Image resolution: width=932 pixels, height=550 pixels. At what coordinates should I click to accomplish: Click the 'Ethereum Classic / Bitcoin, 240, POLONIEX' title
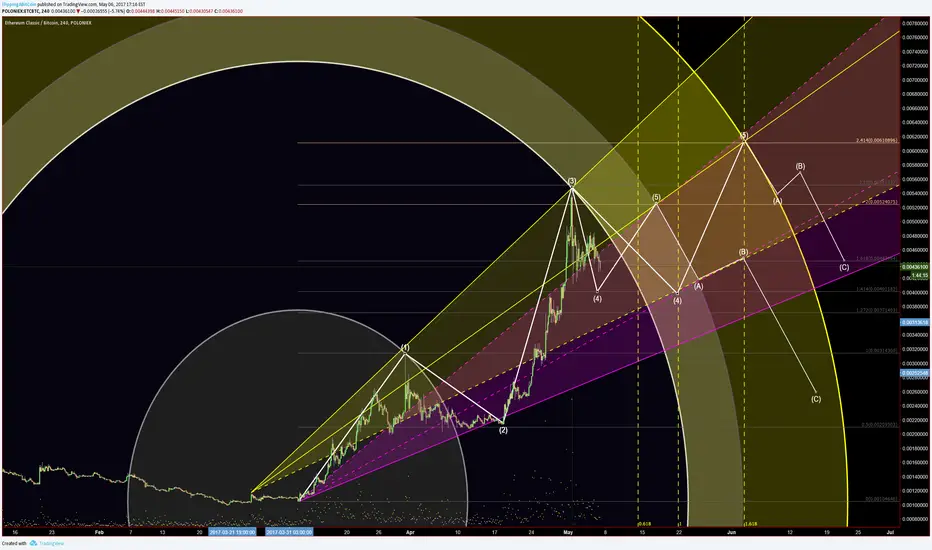(x=48, y=23)
